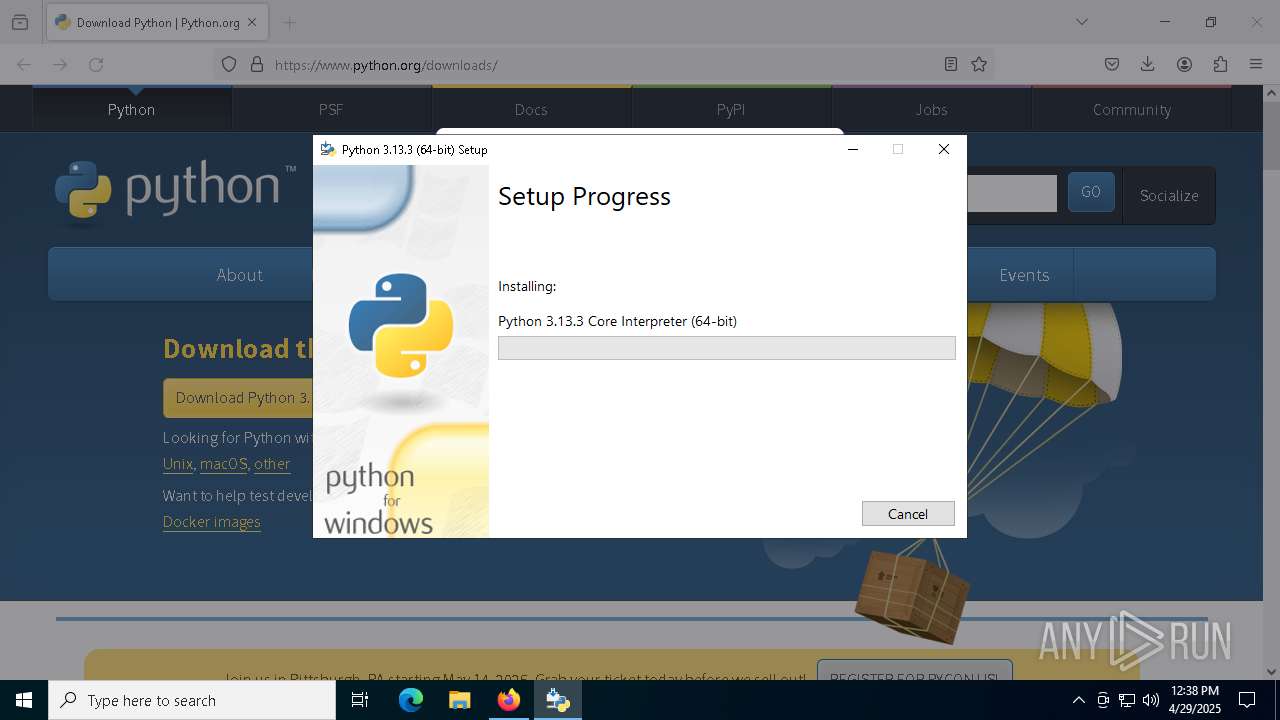Show hidden system tray icons
The image size is (1280, 720).
1078,700
